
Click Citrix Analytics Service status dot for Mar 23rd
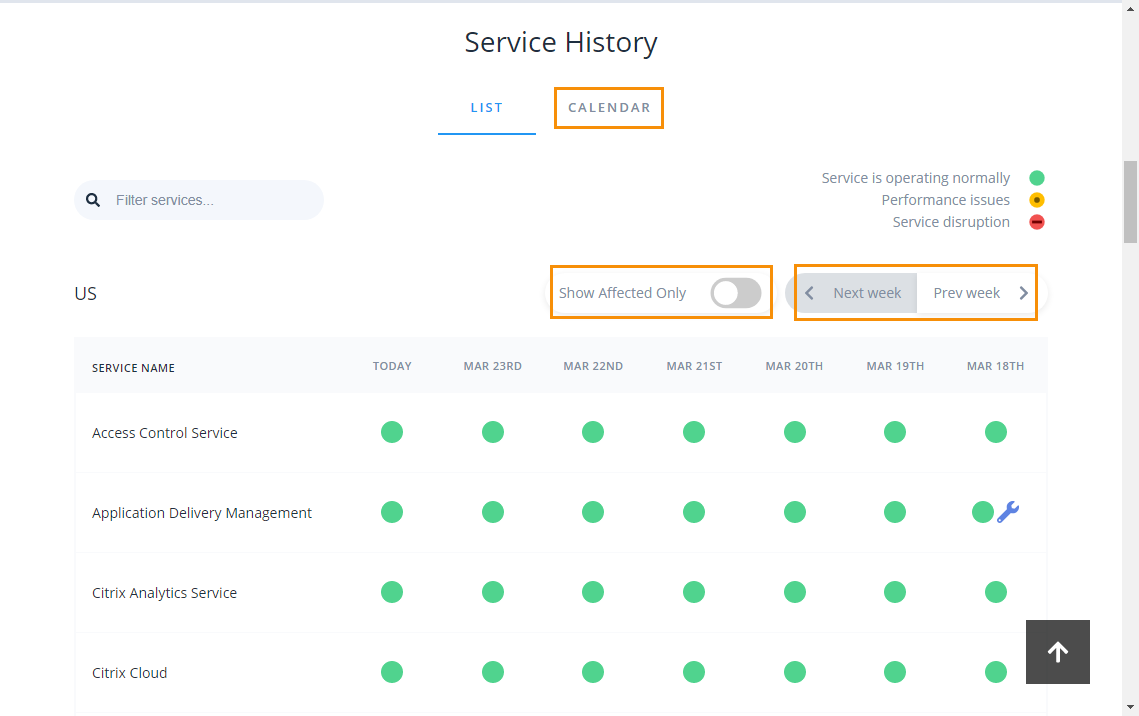coord(493,592)
